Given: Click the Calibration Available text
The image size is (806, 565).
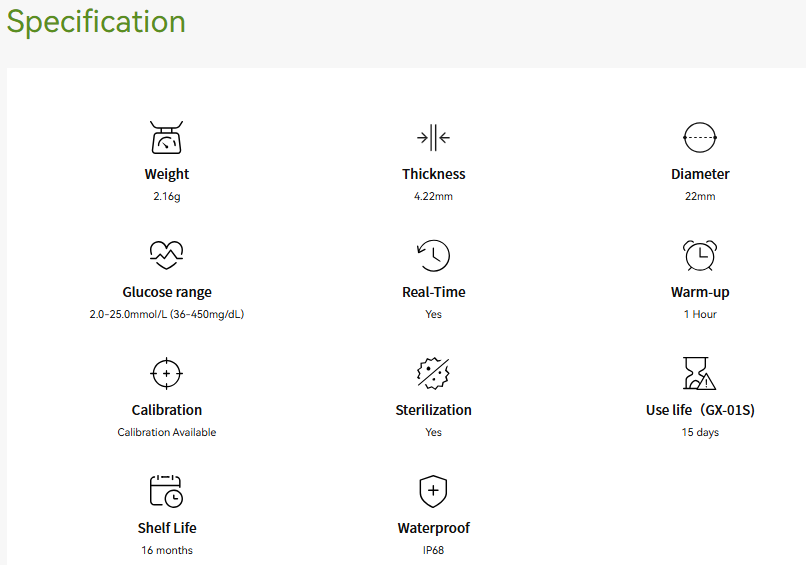Looking at the screenshot, I should [167, 432].
